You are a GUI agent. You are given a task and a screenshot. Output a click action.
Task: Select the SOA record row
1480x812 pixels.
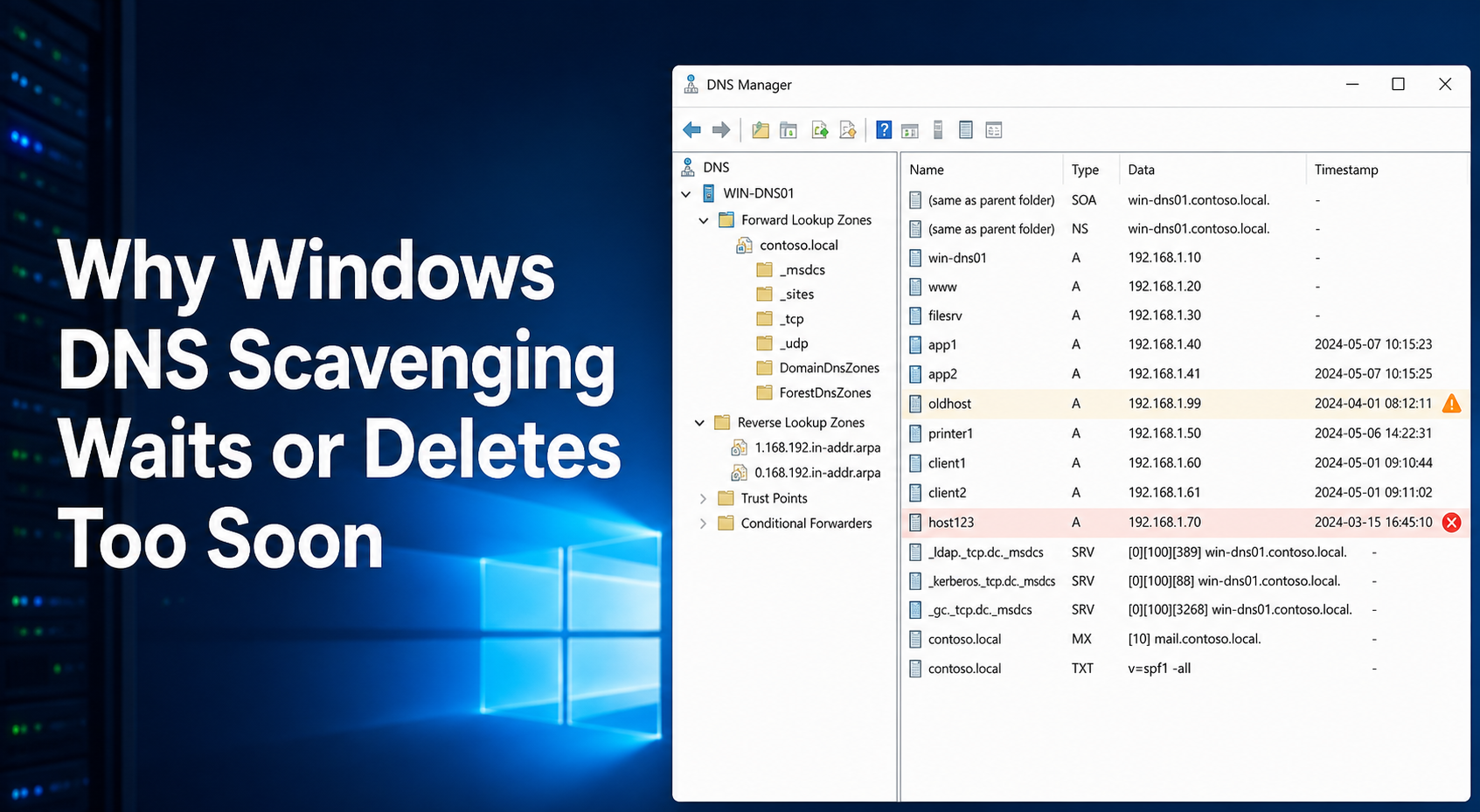(1185, 200)
